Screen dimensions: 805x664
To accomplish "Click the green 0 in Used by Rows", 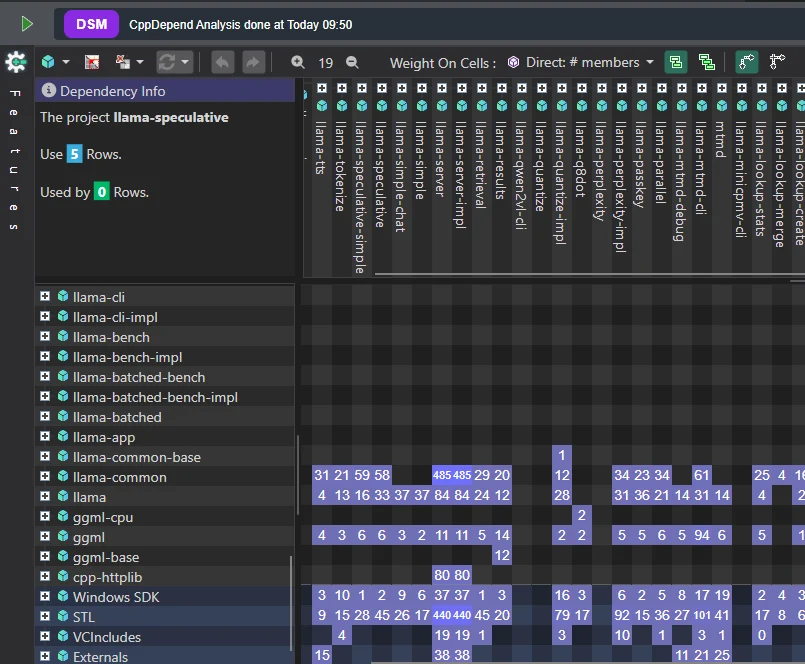I will 102,192.
